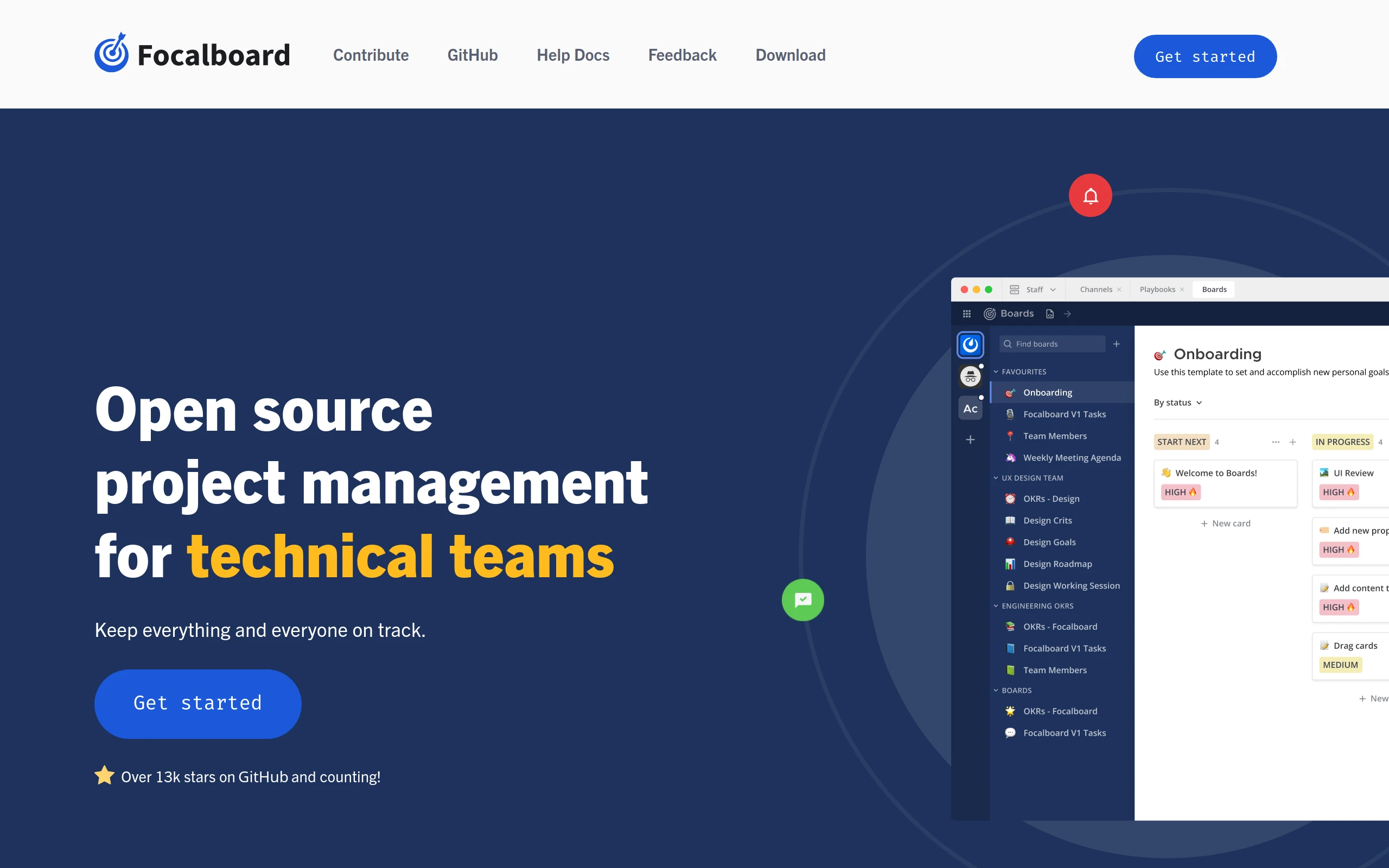This screenshot has height=868, width=1389.
Task: Click the incognito avatar in team sidebar
Action: click(970, 376)
